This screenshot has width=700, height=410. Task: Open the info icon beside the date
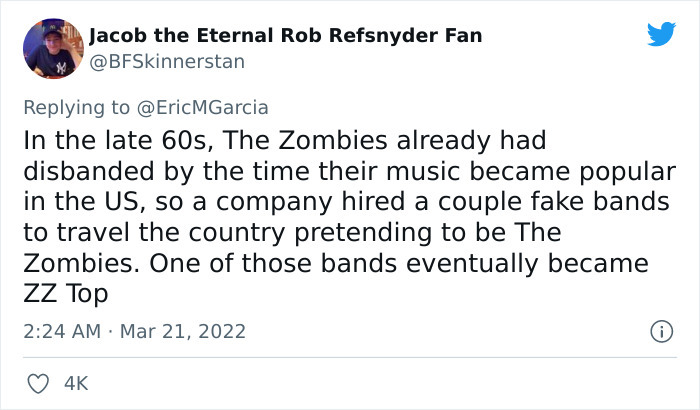(660, 329)
